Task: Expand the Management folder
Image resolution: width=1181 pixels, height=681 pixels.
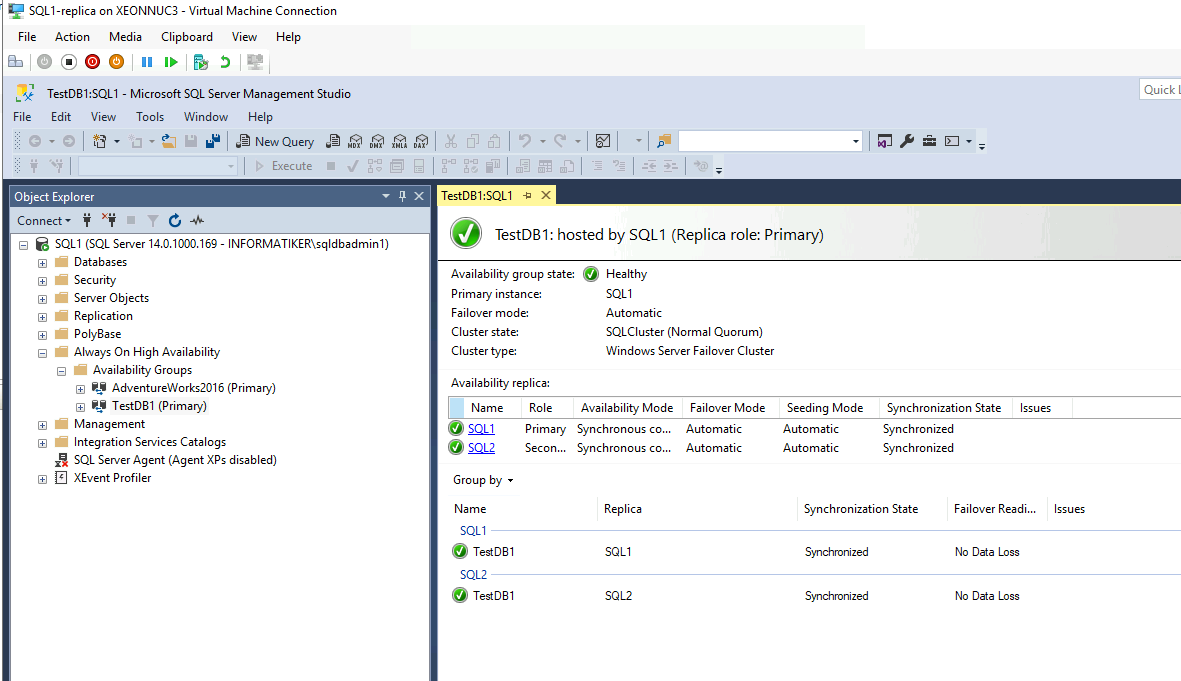Action: click(x=42, y=426)
